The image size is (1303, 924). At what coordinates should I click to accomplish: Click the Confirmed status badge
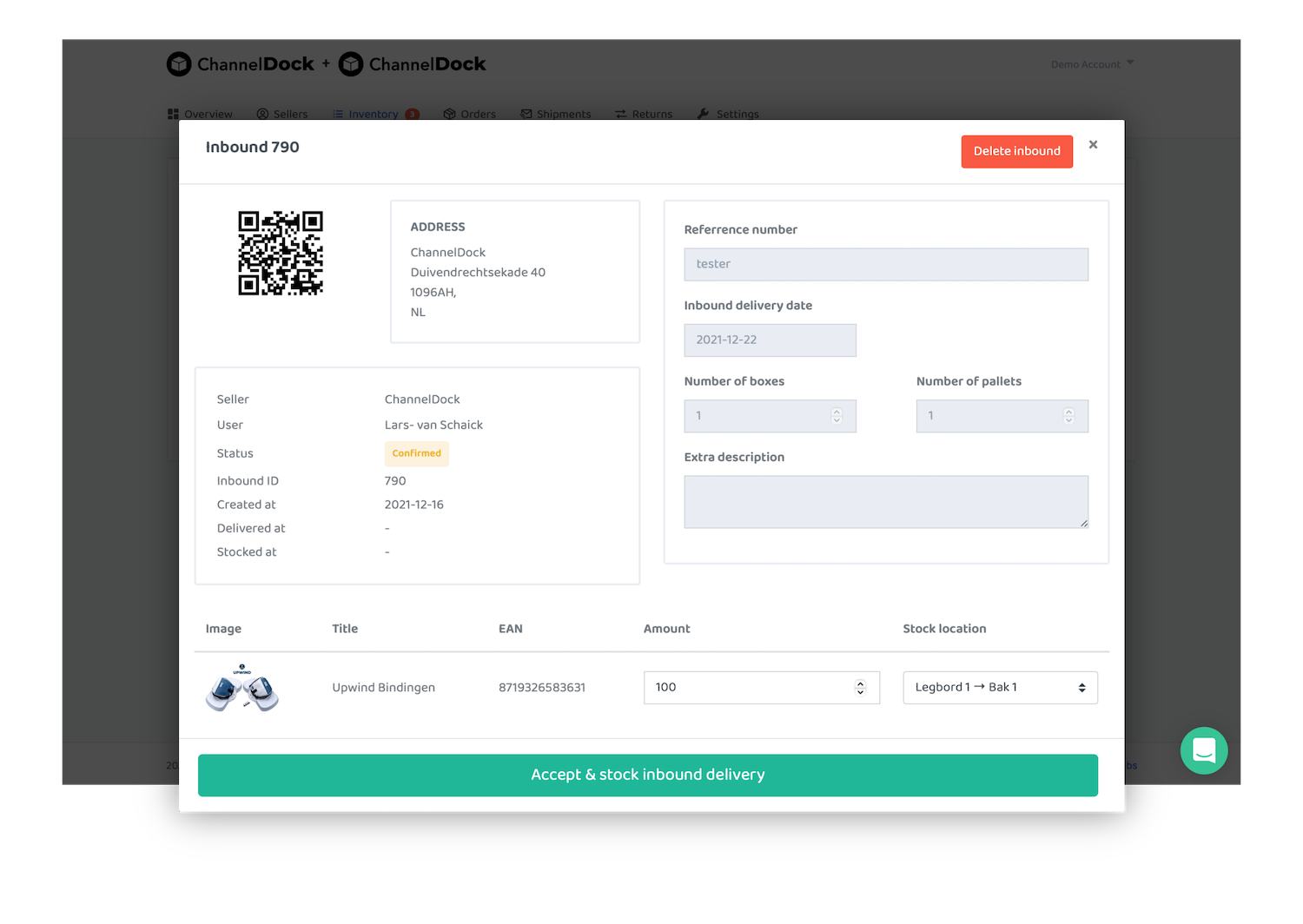click(x=417, y=453)
